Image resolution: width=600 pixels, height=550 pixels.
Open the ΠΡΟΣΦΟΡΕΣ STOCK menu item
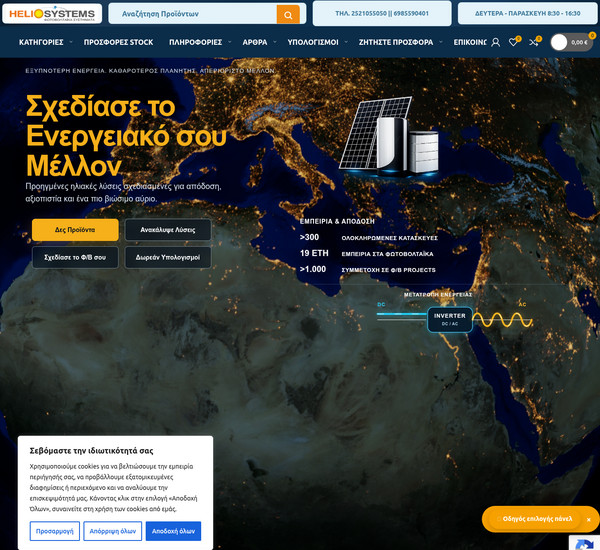pos(119,42)
